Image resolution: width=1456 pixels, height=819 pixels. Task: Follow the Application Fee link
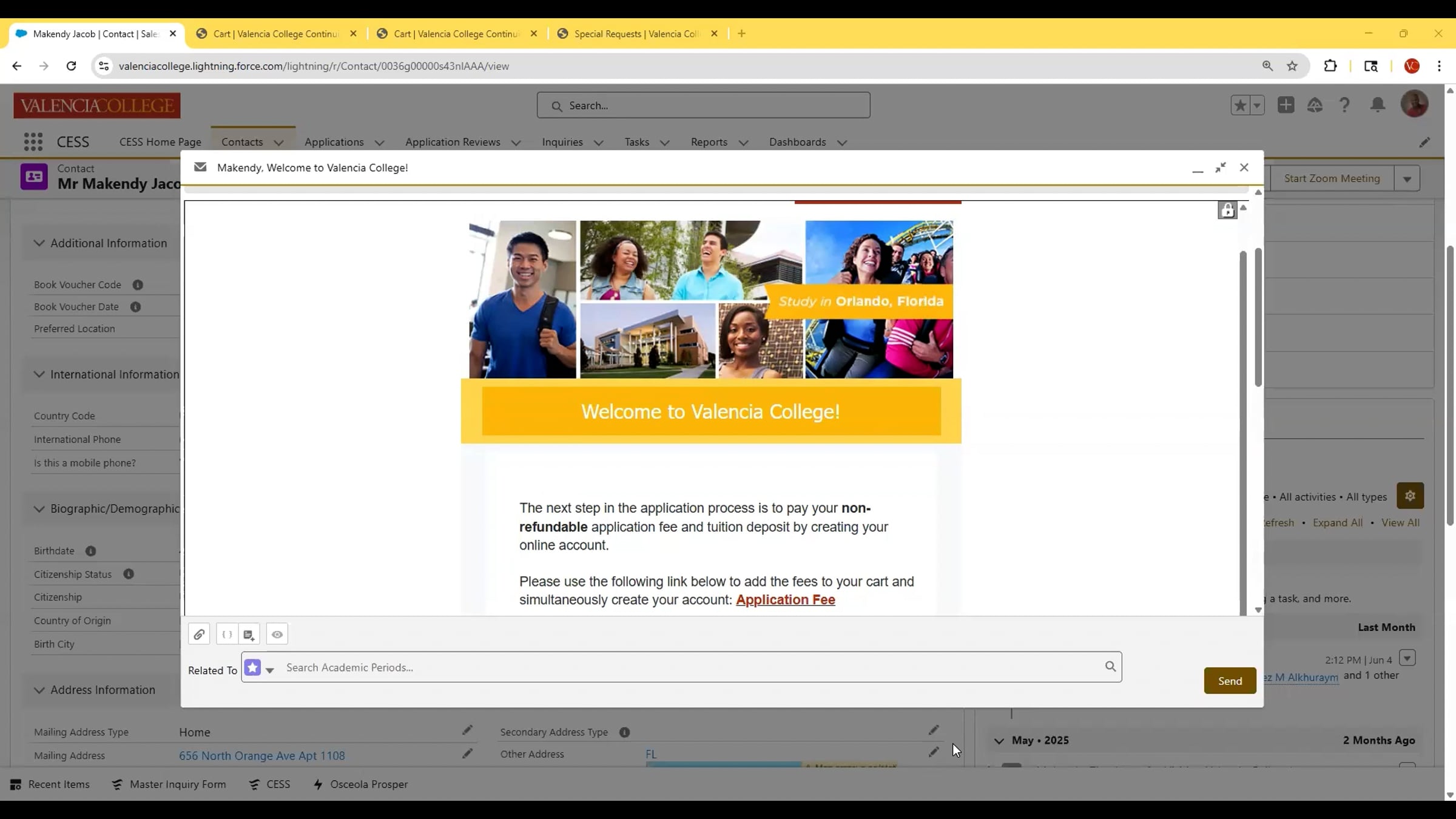[785, 599]
